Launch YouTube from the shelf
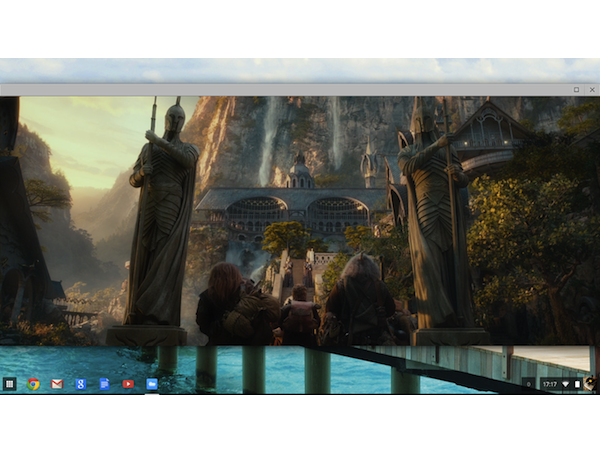This screenshot has height=450, width=600. (128, 384)
